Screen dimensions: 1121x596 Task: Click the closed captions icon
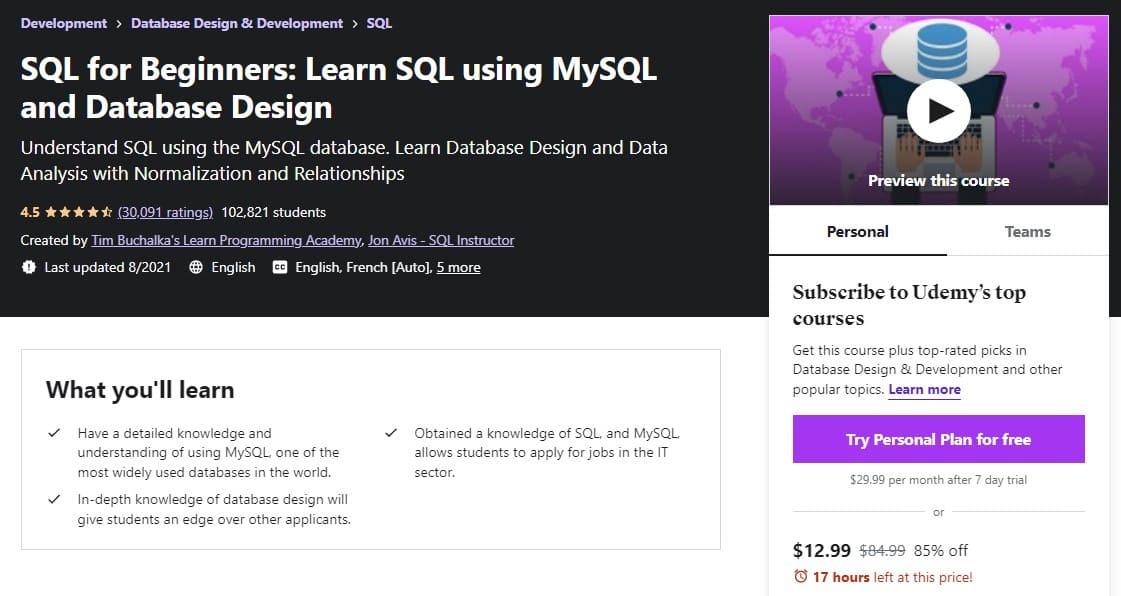coord(280,267)
